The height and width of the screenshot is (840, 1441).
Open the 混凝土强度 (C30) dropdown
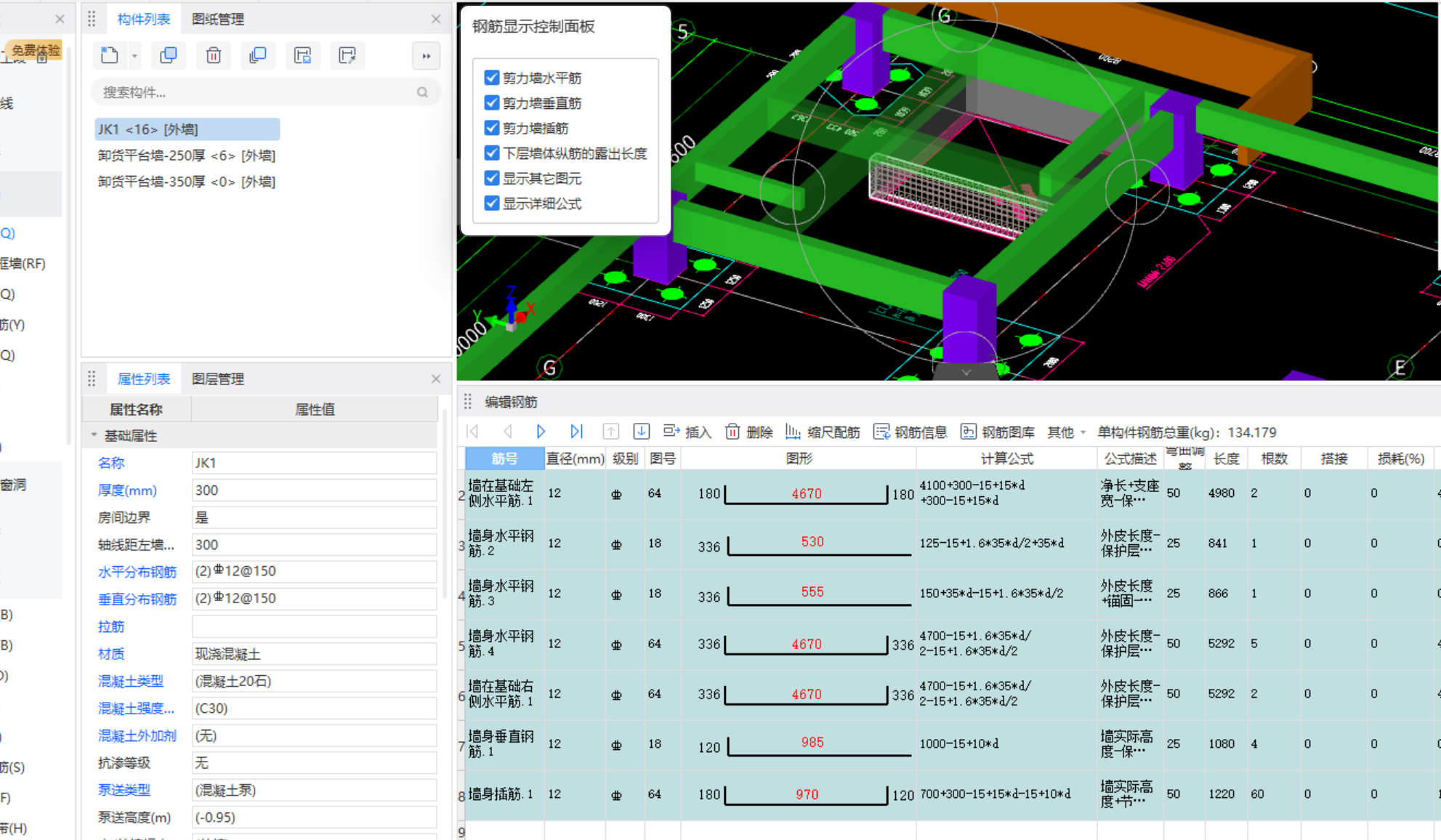point(314,708)
